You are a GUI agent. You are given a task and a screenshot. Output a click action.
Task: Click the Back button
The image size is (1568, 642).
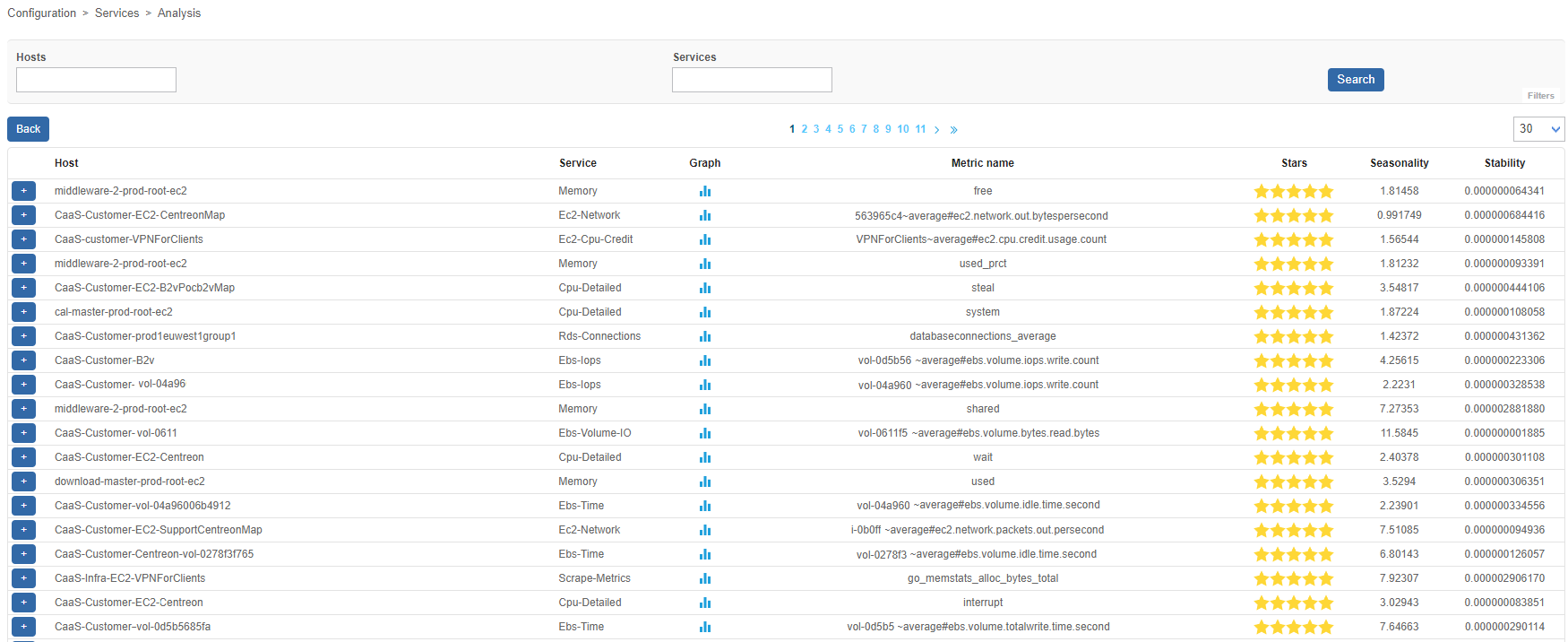click(x=29, y=129)
